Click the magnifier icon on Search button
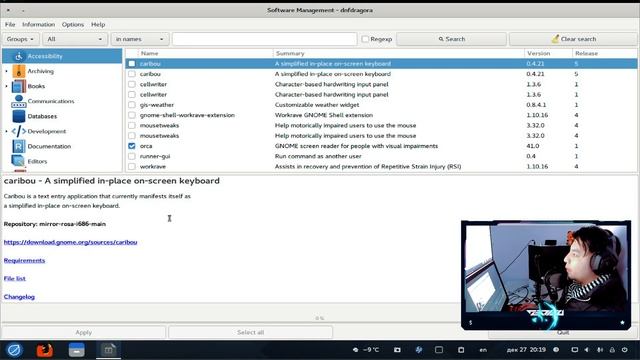 pyautogui.click(x=441, y=39)
